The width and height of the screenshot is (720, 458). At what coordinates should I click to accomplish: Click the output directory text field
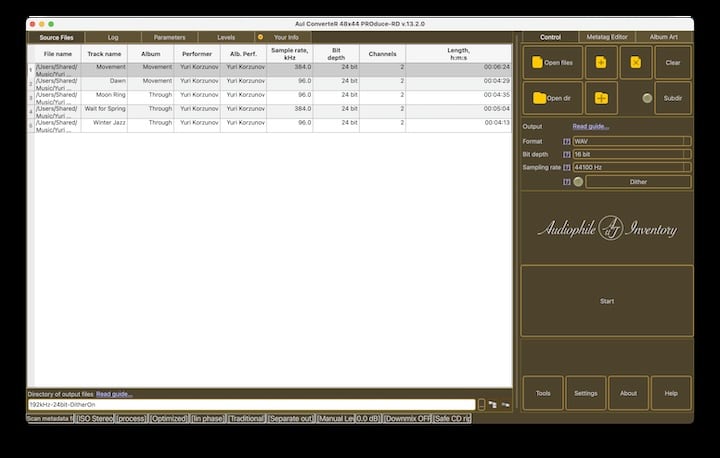pyautogui.click(x=251, y=405)
